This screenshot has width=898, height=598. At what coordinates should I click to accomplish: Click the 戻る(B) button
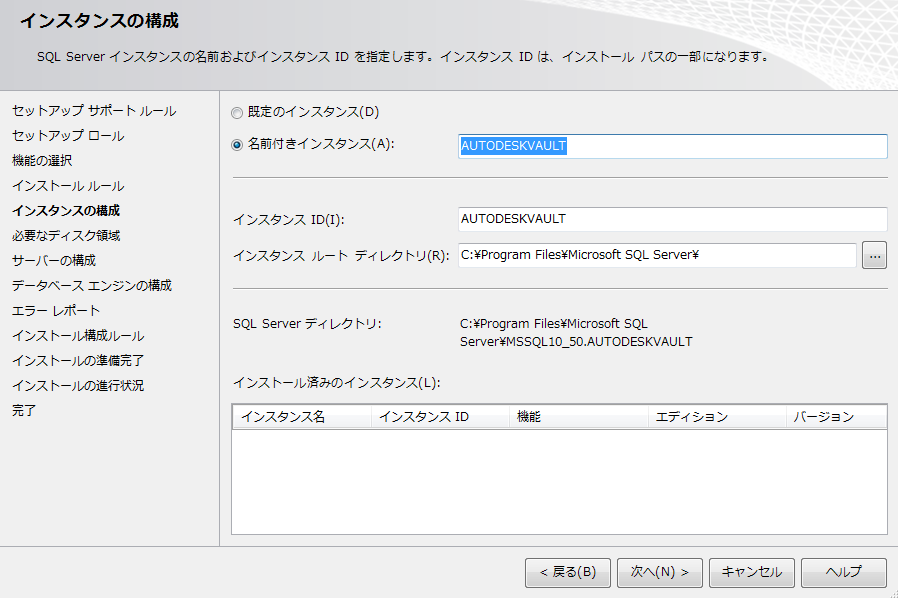coord(567,572)
